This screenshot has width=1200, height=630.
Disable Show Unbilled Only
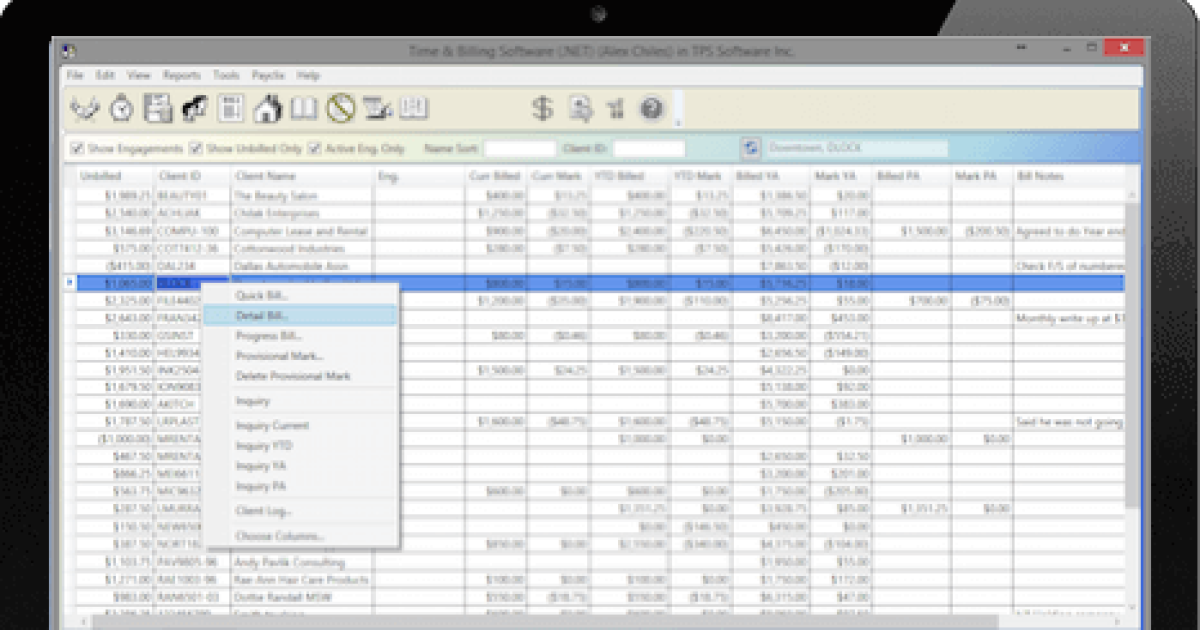click(x=195, y=147)
